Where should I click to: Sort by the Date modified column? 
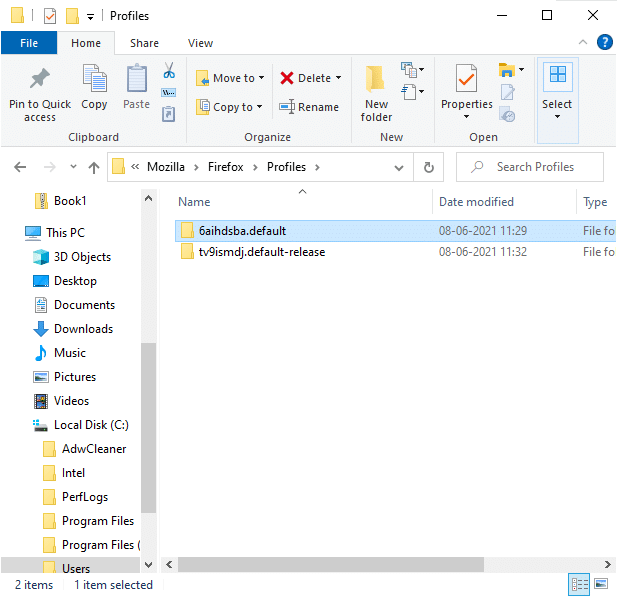[476, 202]
